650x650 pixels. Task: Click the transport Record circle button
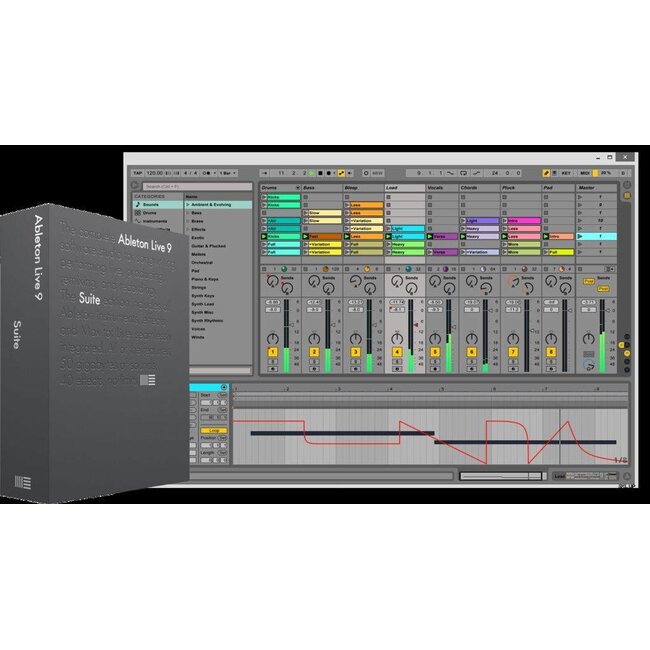pos(329,173)
